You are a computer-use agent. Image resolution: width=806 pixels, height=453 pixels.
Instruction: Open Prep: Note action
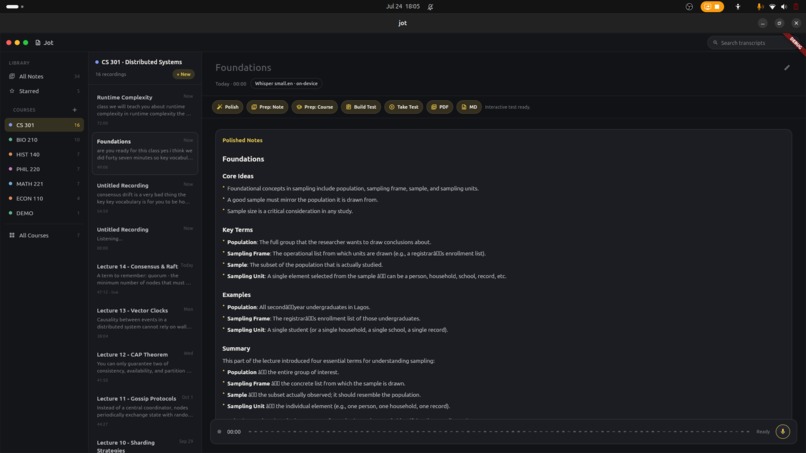[267, 107]
